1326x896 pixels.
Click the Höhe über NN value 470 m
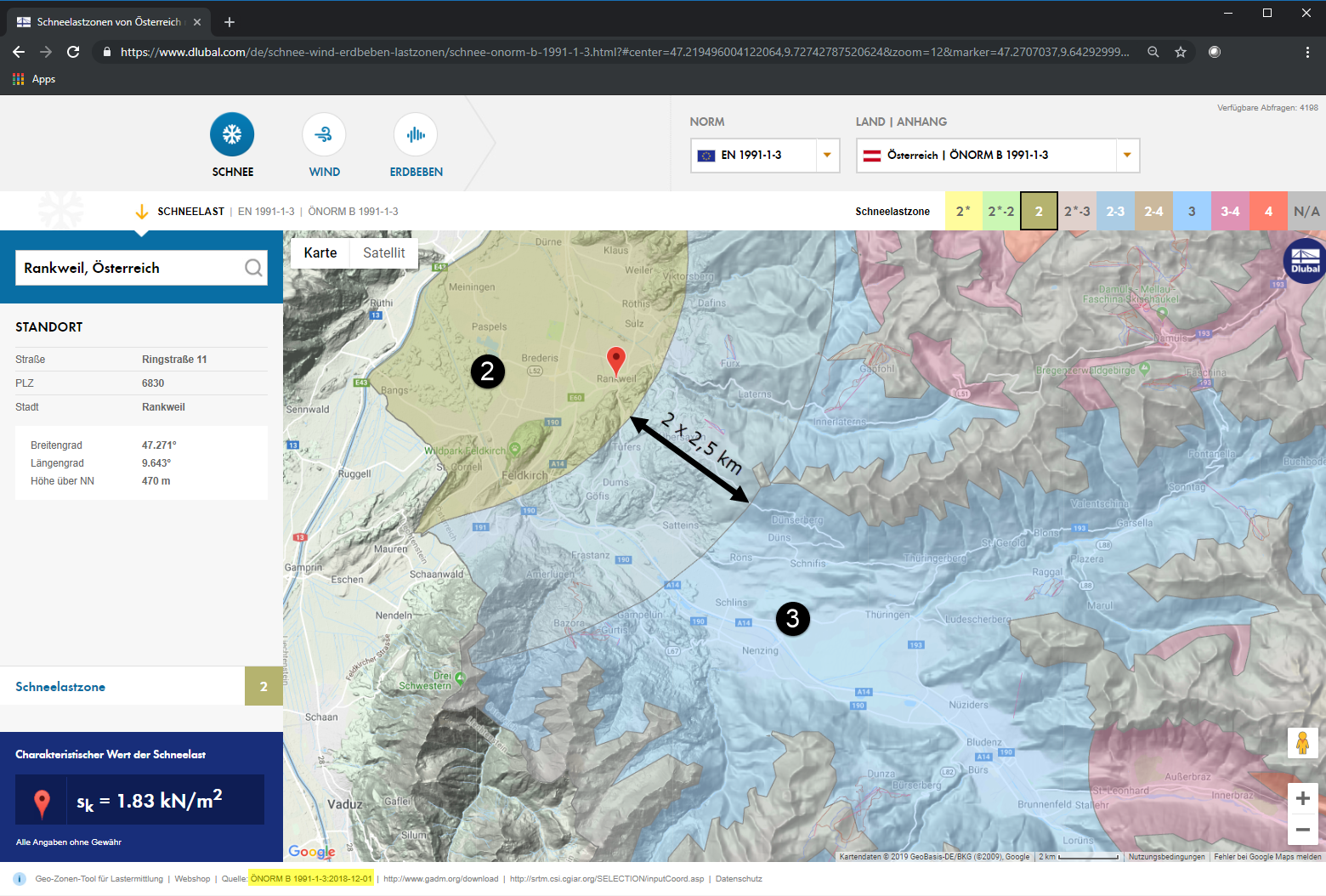pos(156,481)
